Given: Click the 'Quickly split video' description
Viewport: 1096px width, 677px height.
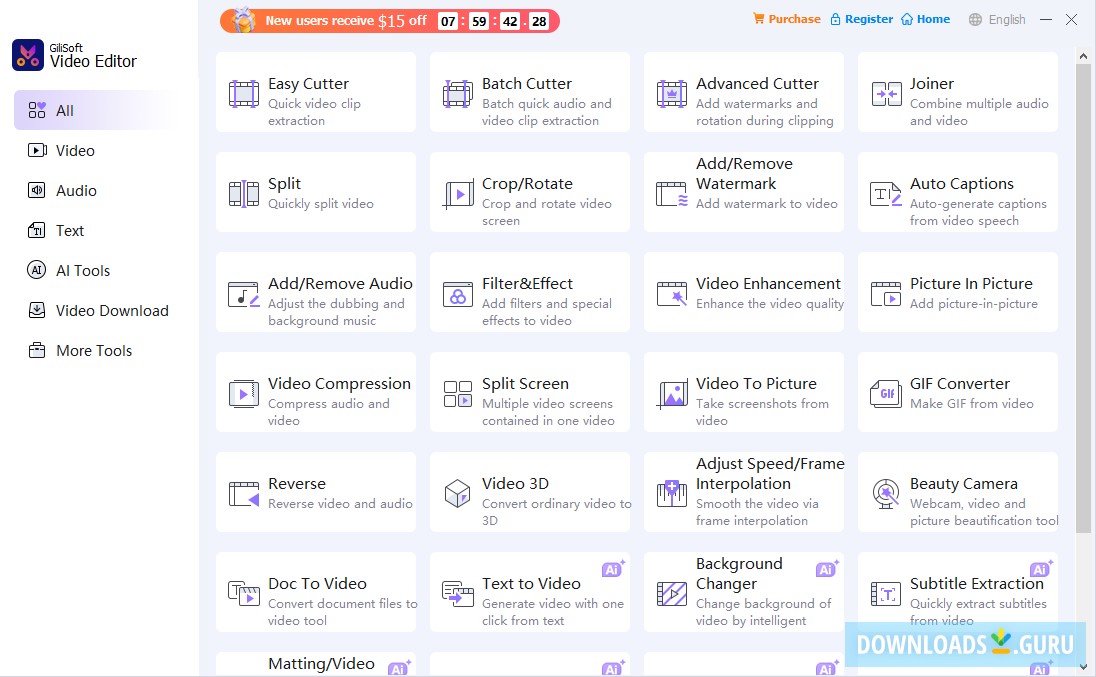Looking at the screenshot, I should coord(321,203).
